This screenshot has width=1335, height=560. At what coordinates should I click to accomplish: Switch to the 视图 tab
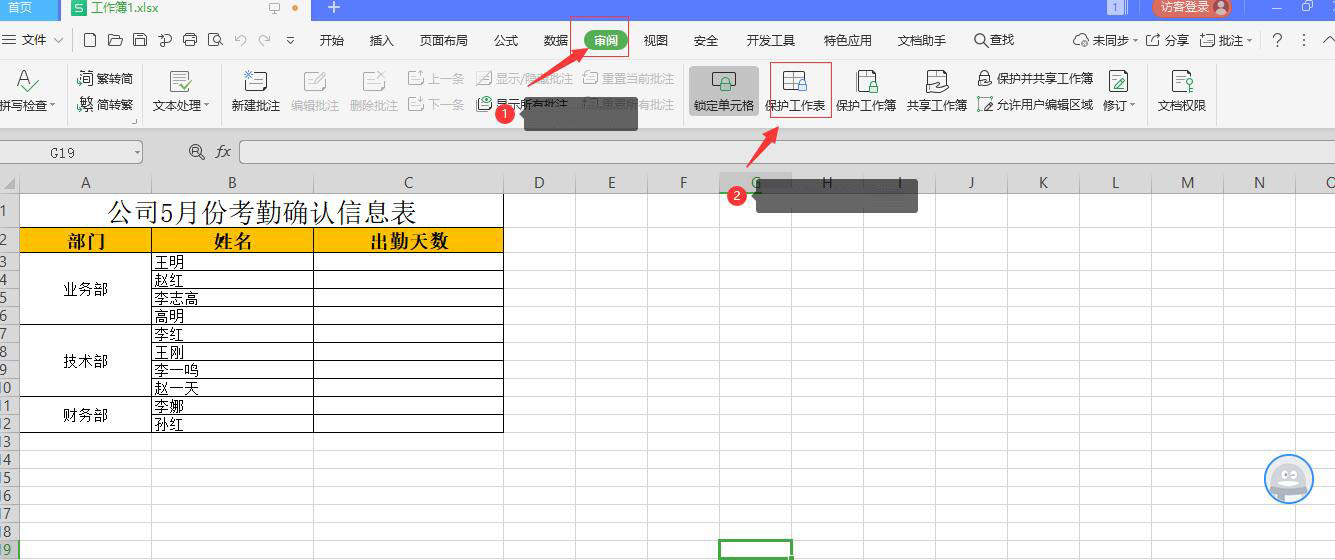pyautogui.click(x=655, y=40)
